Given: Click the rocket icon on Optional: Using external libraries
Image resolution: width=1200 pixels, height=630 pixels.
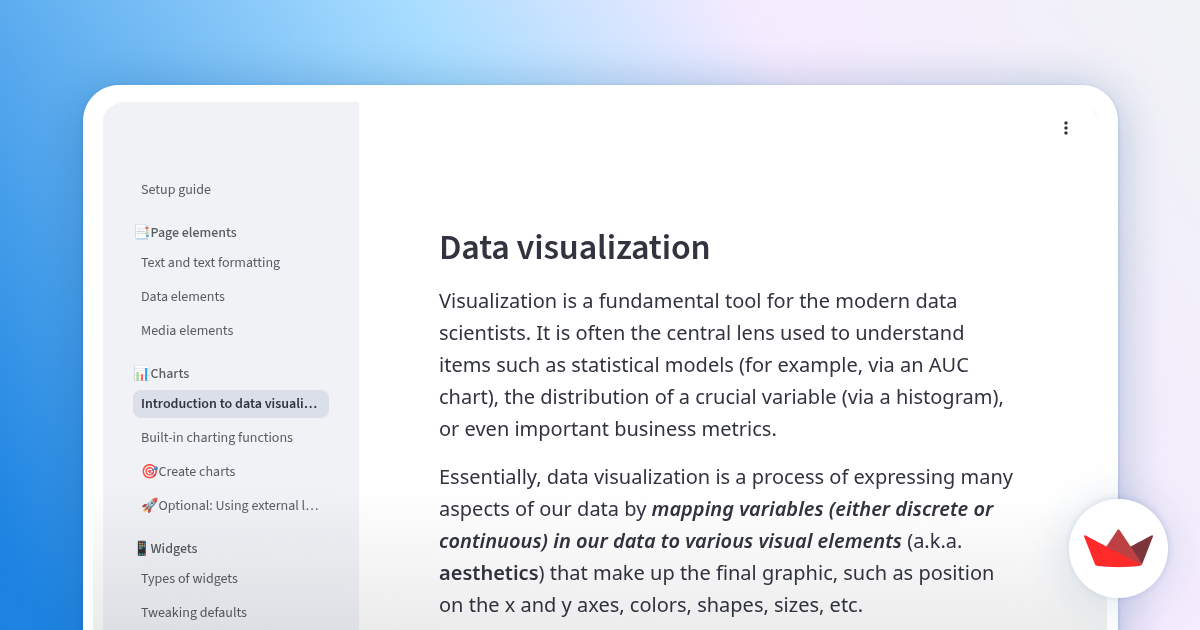Looking at the screenshot, I should [149, 505].
